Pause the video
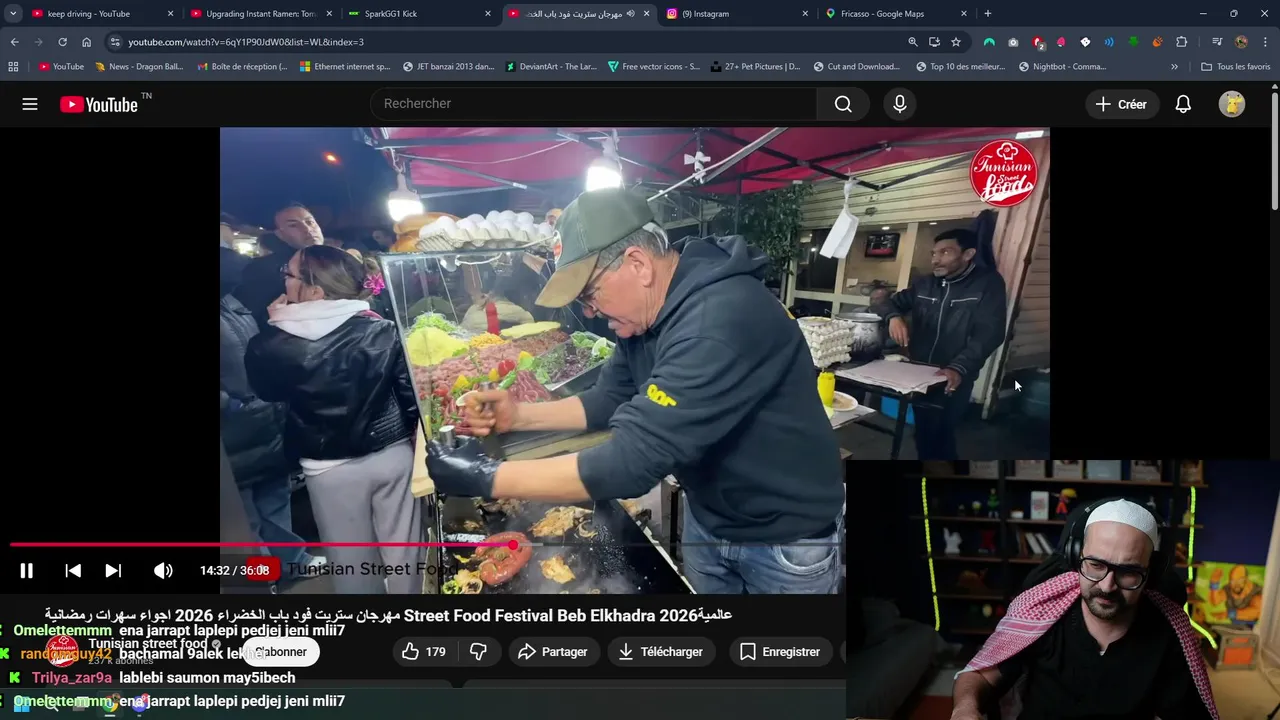Screen dimensions: 1280x720 26,570
